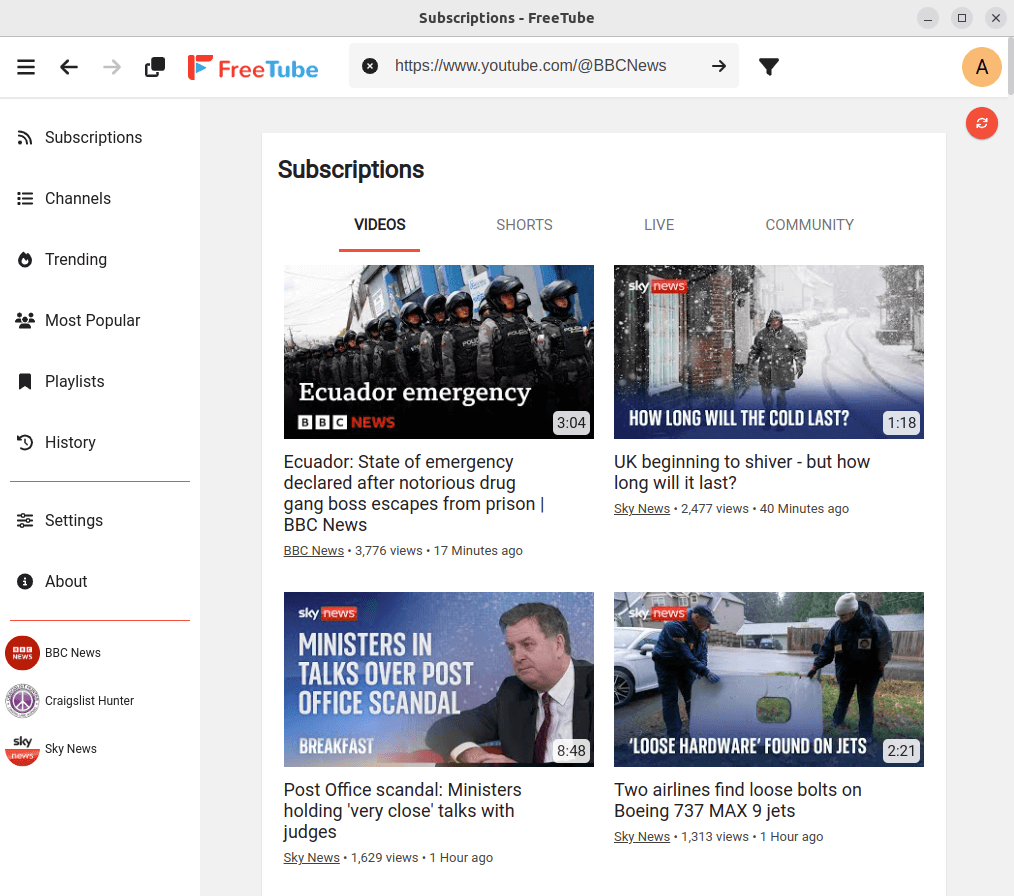Open Trending in the sidebar
This screenshot has height=896, width=1014.
tap(100, 259)
